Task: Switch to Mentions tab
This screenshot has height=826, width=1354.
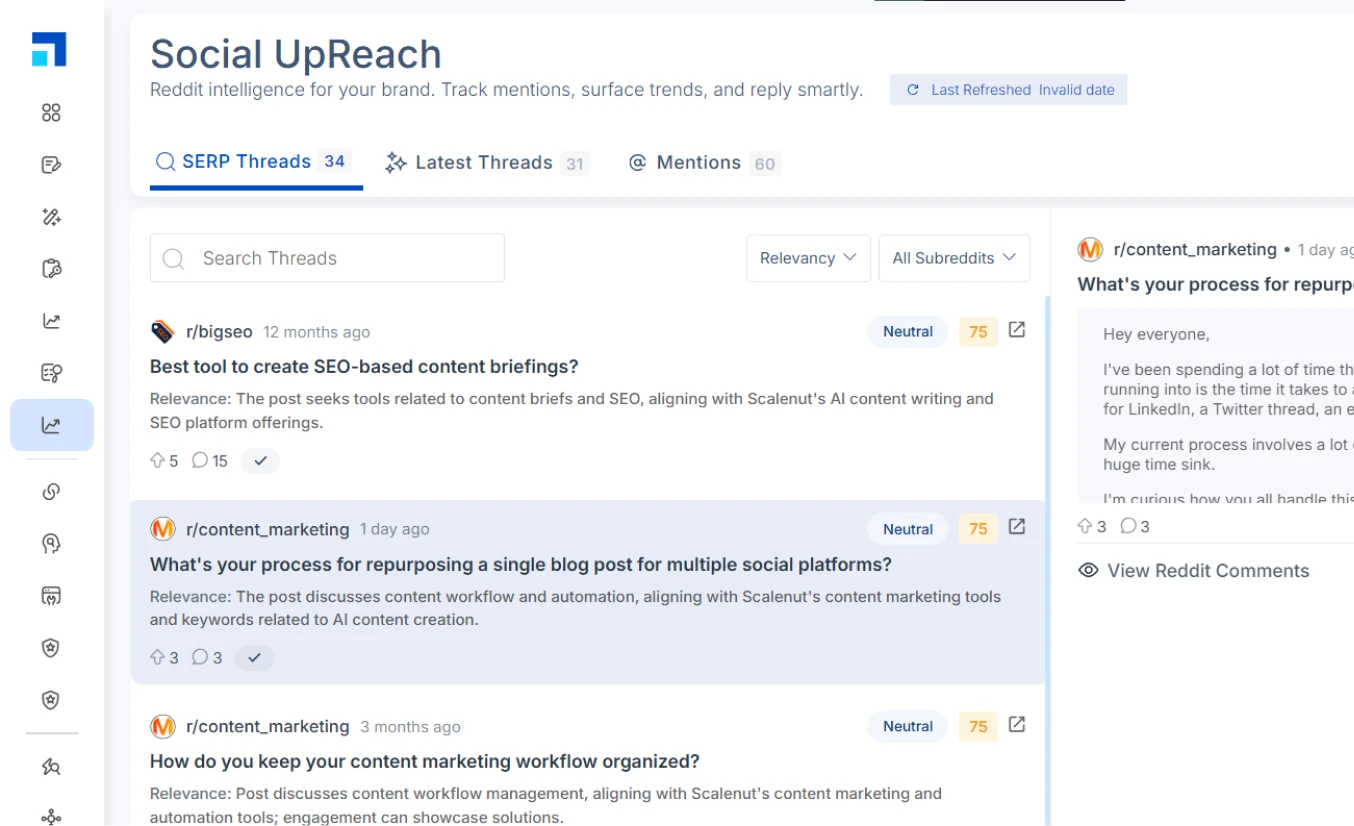Action: 703,163
